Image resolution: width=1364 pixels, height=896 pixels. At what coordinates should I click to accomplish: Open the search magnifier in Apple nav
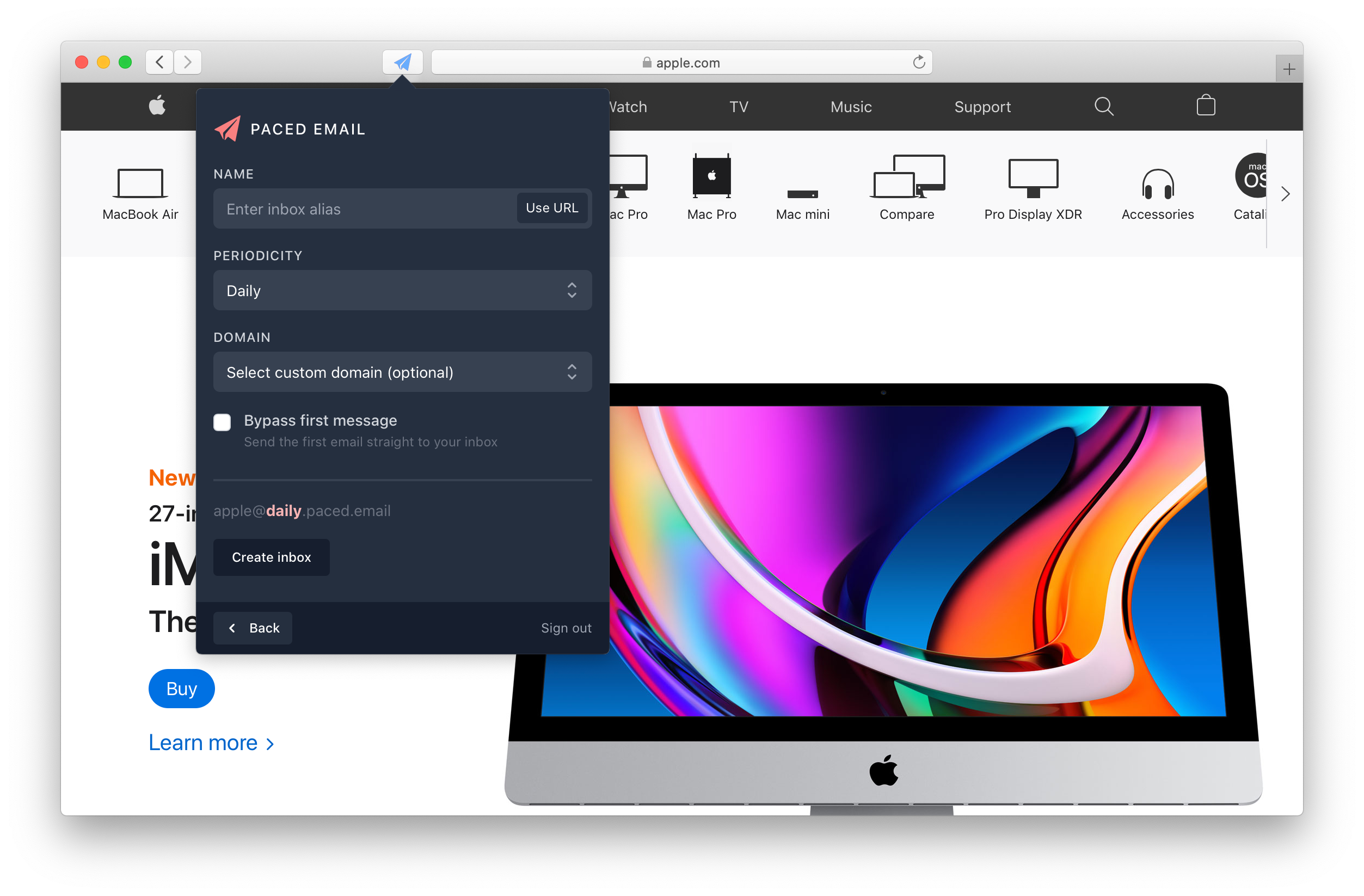pyautogui.click(x=1104, y=107)
